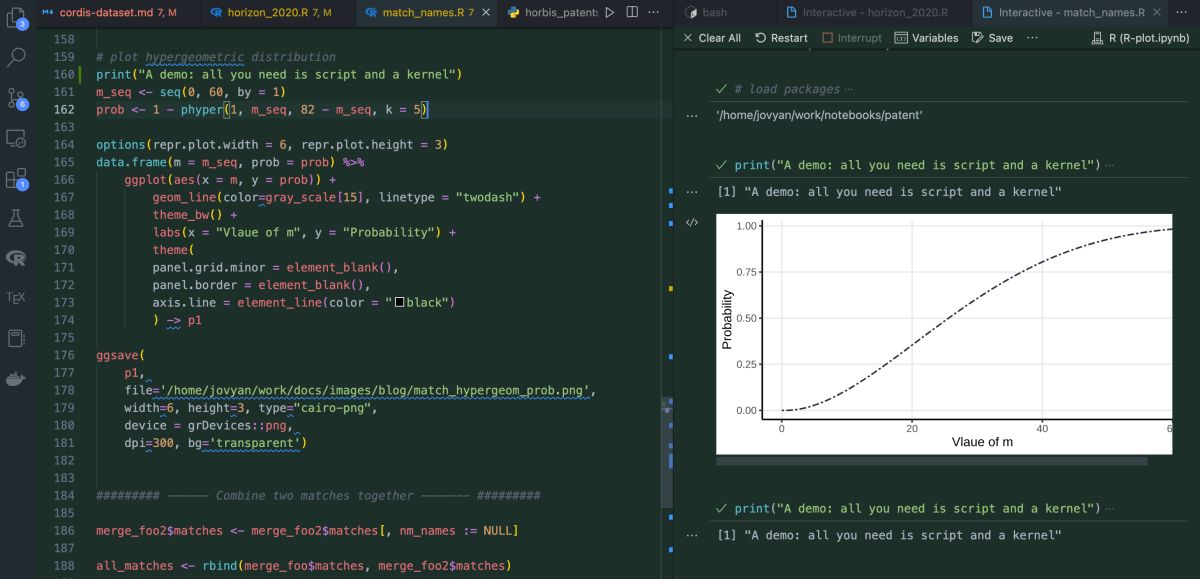Click 'options(repr.plot.width' code line
The width and height of the screenshot is (1200, 579).
tap(272, 144)
